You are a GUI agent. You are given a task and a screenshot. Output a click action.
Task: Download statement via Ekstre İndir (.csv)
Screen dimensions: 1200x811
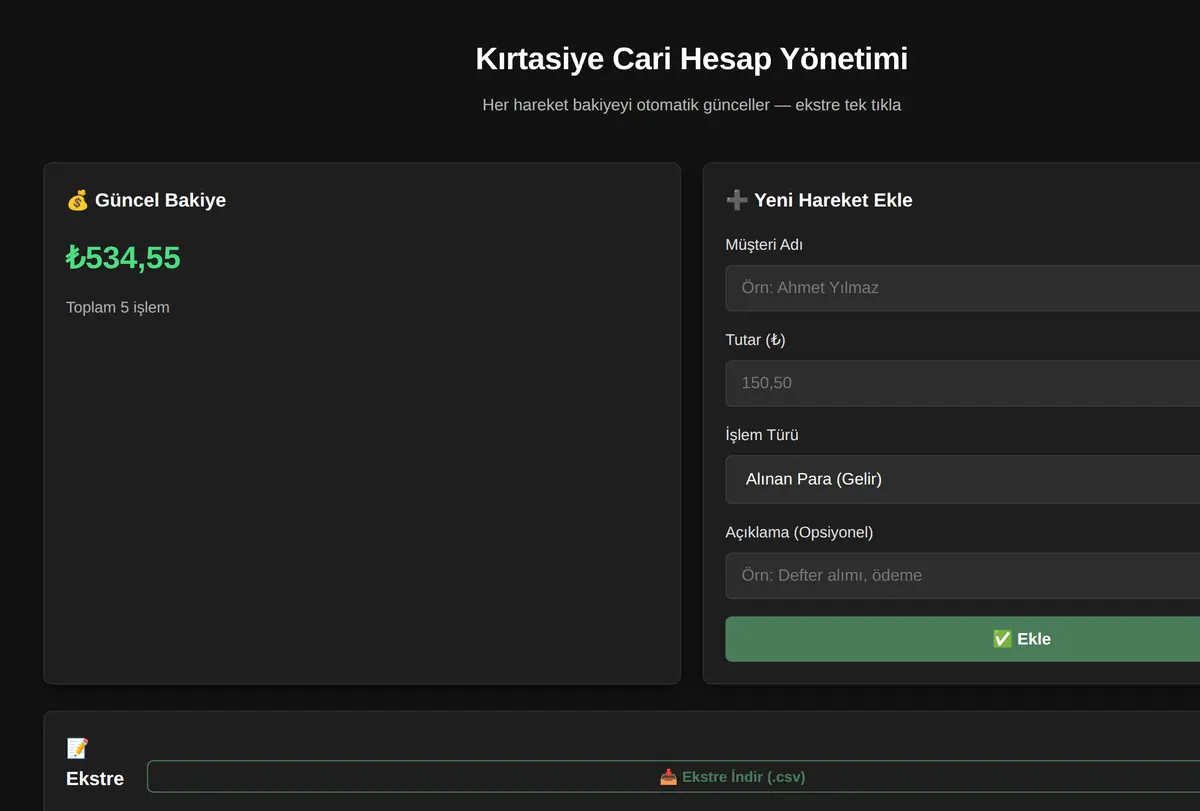pos(673,777)
